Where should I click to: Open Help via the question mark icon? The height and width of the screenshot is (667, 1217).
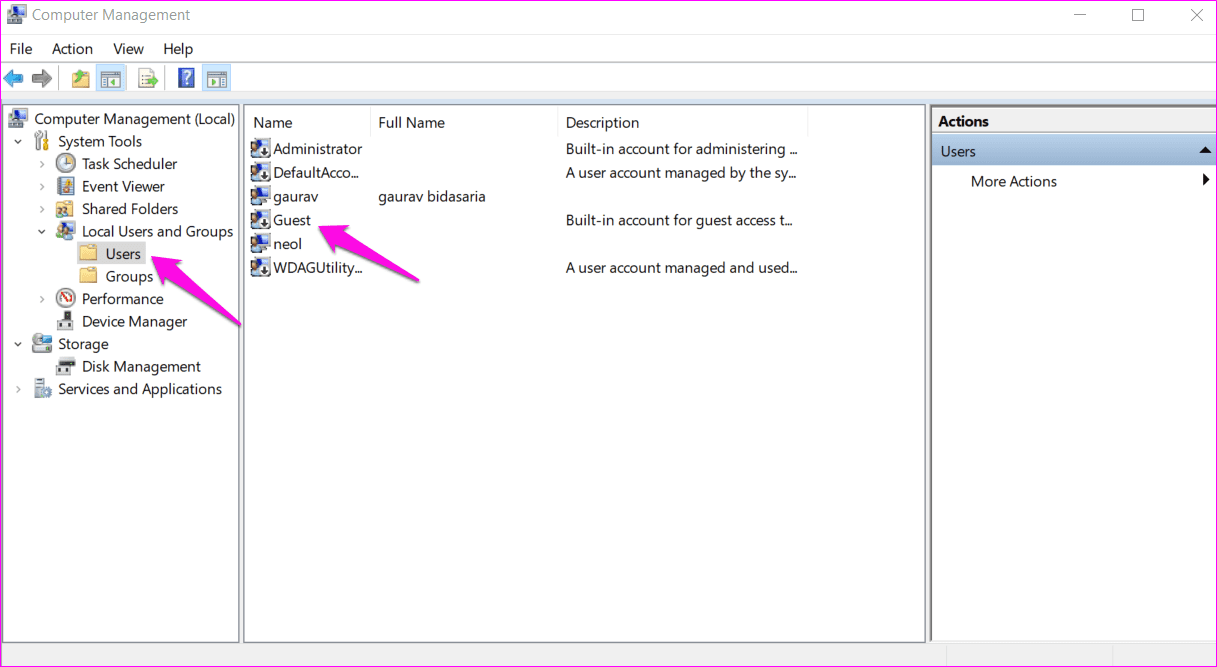(x=186, y=78)
